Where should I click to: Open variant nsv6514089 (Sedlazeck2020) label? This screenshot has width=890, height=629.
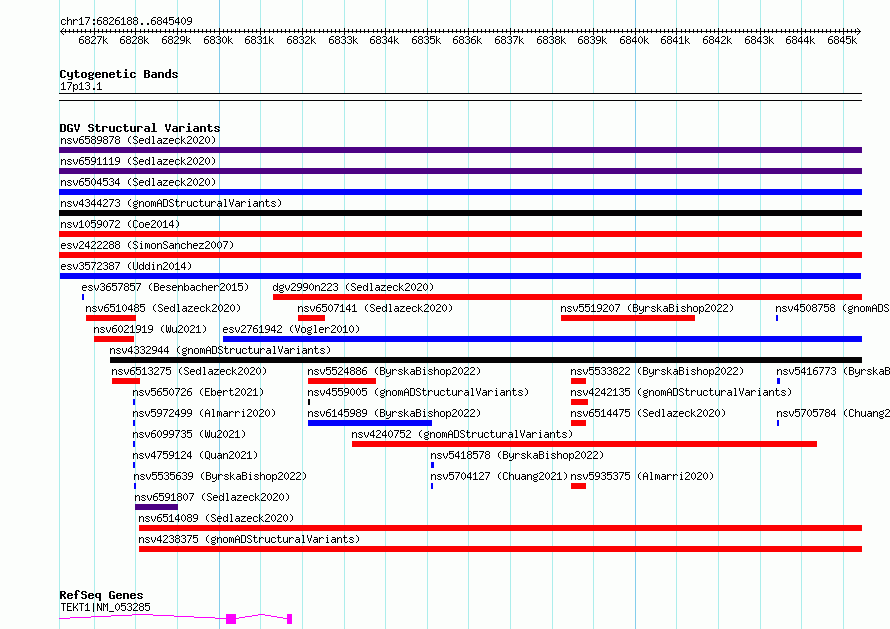216,518
